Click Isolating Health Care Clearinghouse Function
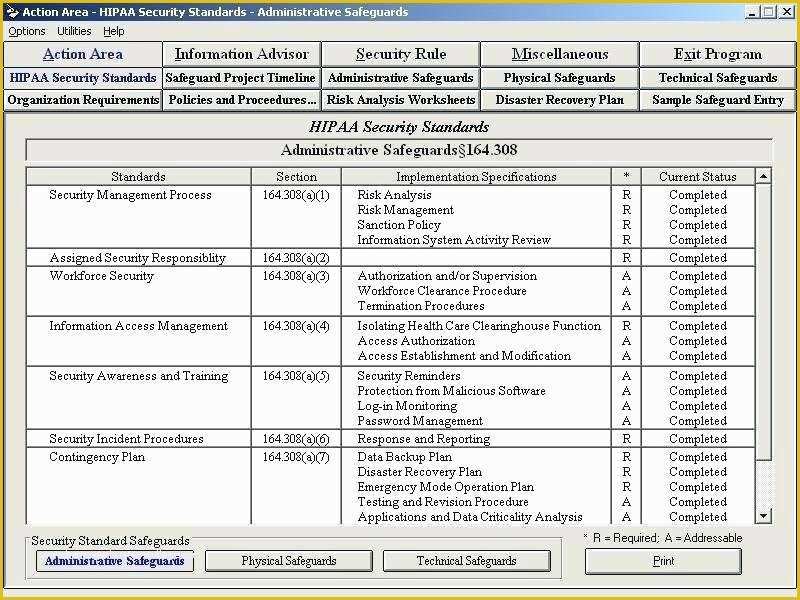Screen dimensions: 800x600 pyautogui.click(x=479, y=326)
